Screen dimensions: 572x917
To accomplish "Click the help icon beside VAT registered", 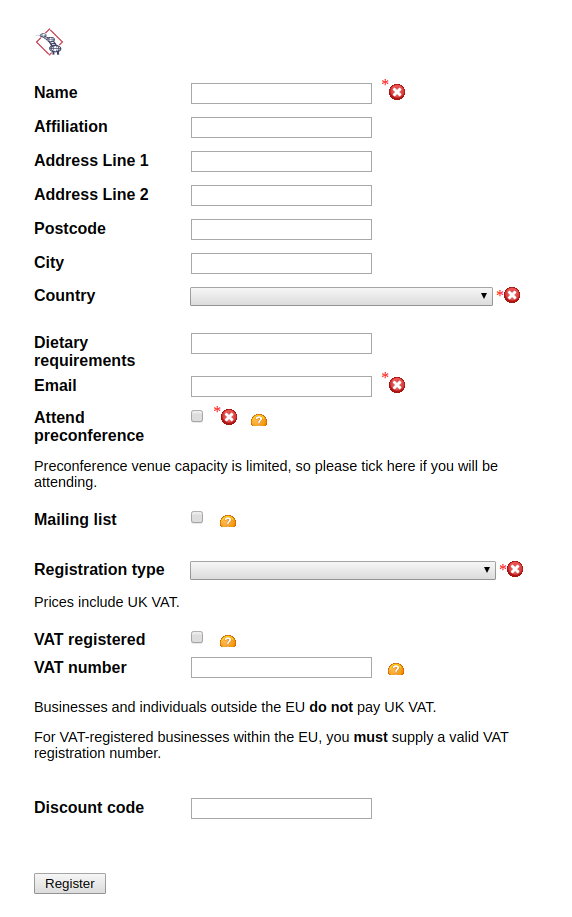I will point(228,641).
